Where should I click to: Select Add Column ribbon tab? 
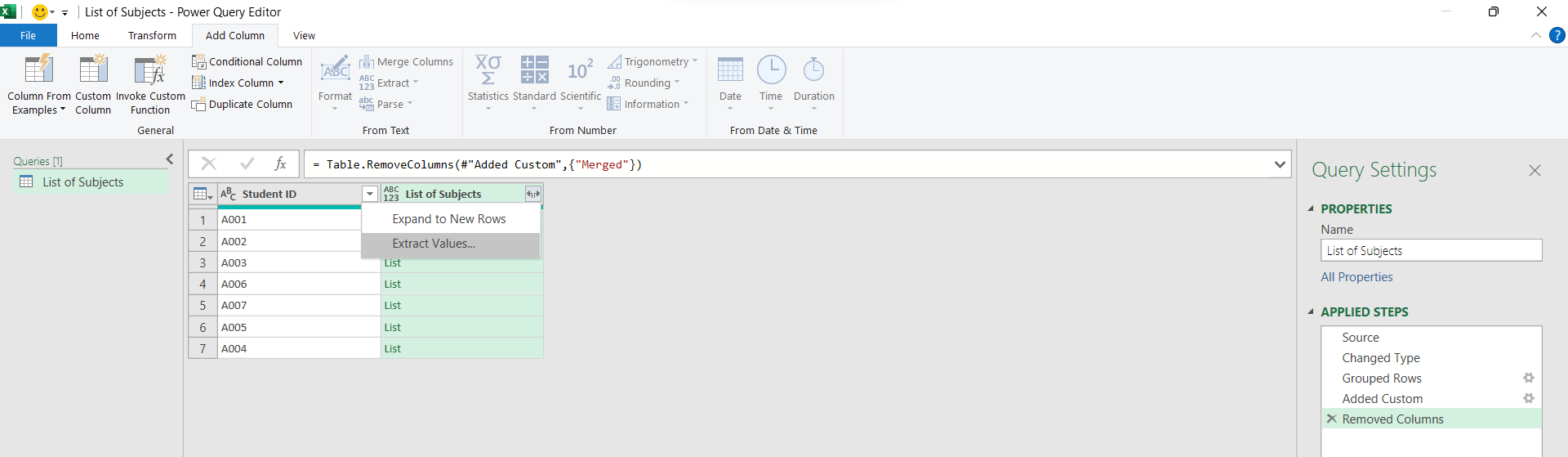(x=235, y=35)
